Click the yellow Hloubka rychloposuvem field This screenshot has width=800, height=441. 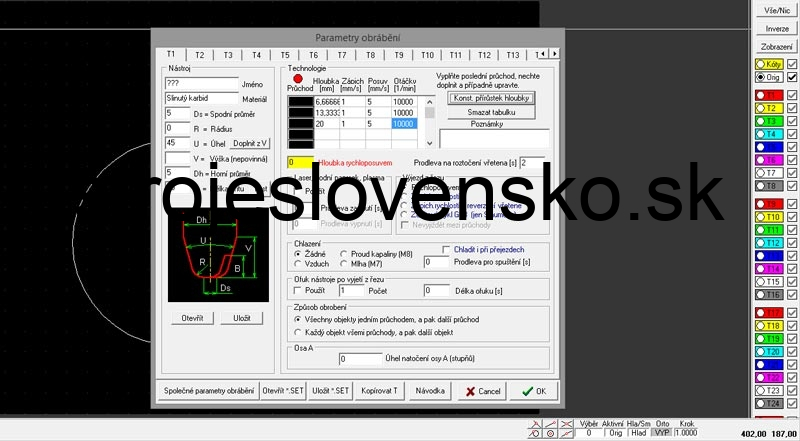pyautogui.click(x=300, y=163)
